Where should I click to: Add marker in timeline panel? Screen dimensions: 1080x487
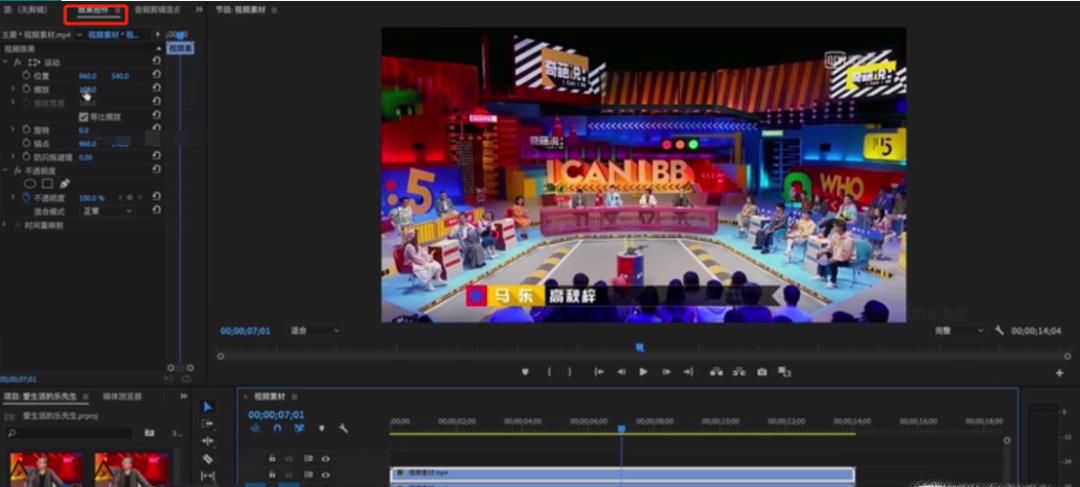point(321,428)
